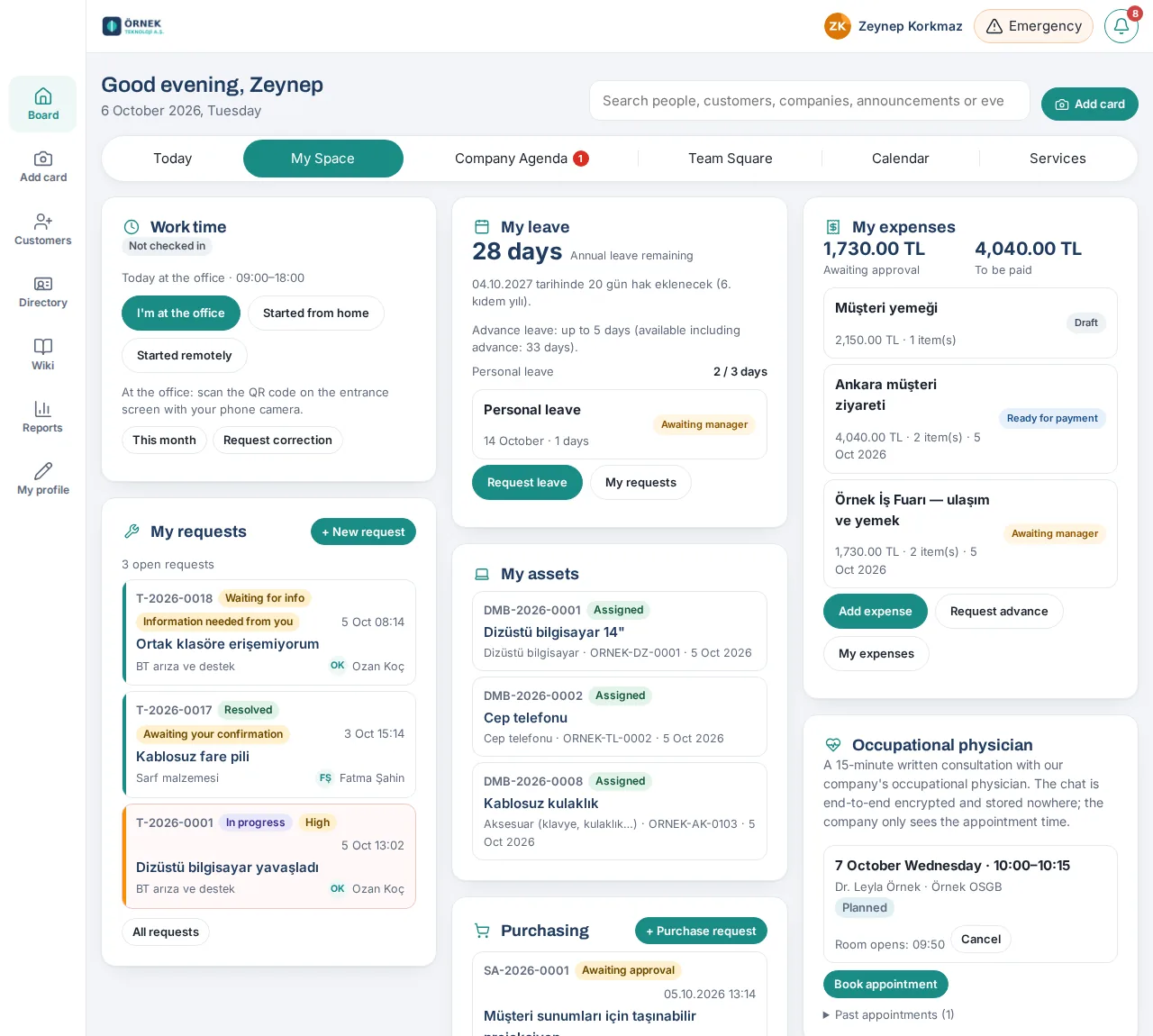The width and height of the screenshot is (1153, 1036).
Task: Cancel the 7 October appointment
Action: pos(981,940)
